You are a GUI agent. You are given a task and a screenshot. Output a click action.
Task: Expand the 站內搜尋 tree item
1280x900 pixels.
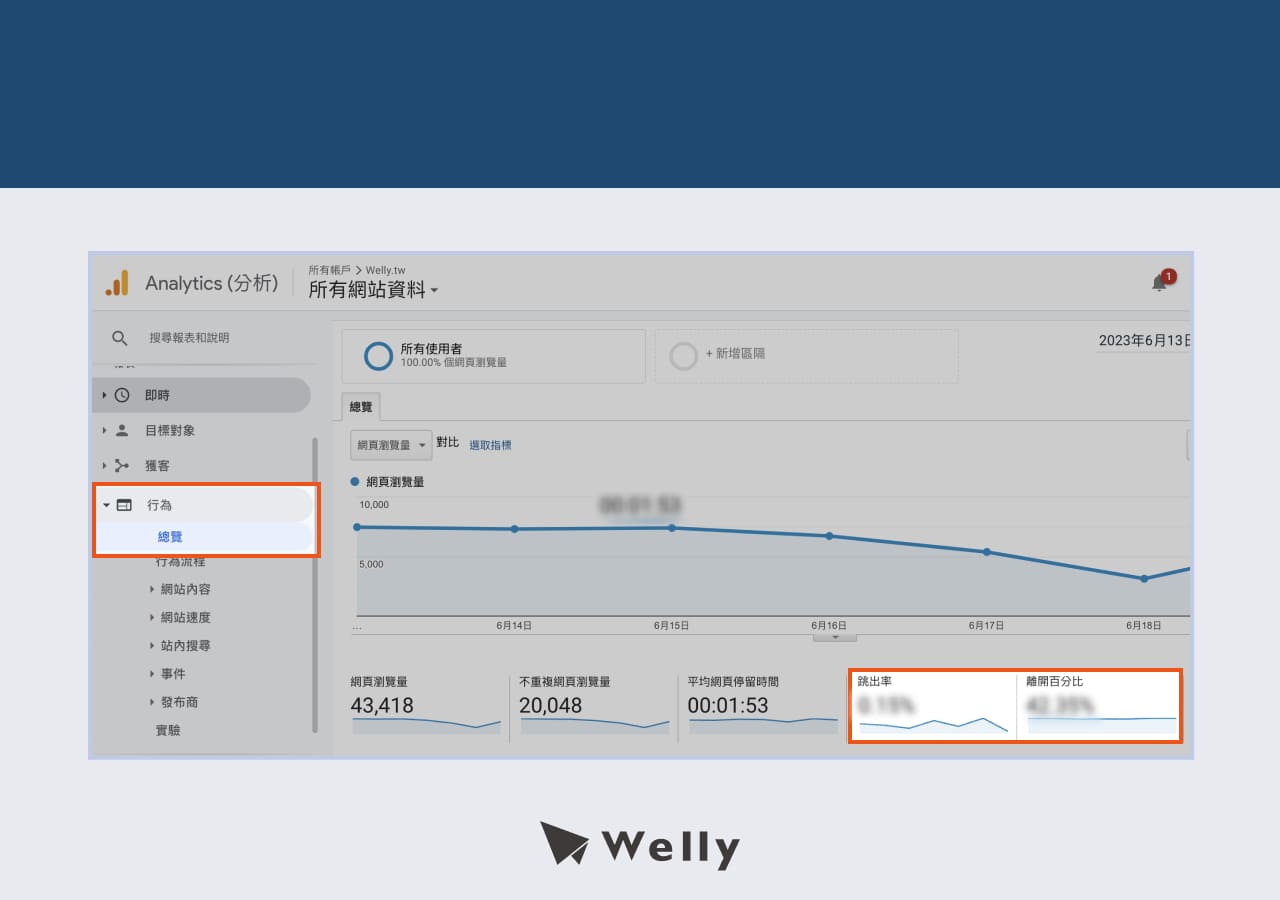click(152, 645)
